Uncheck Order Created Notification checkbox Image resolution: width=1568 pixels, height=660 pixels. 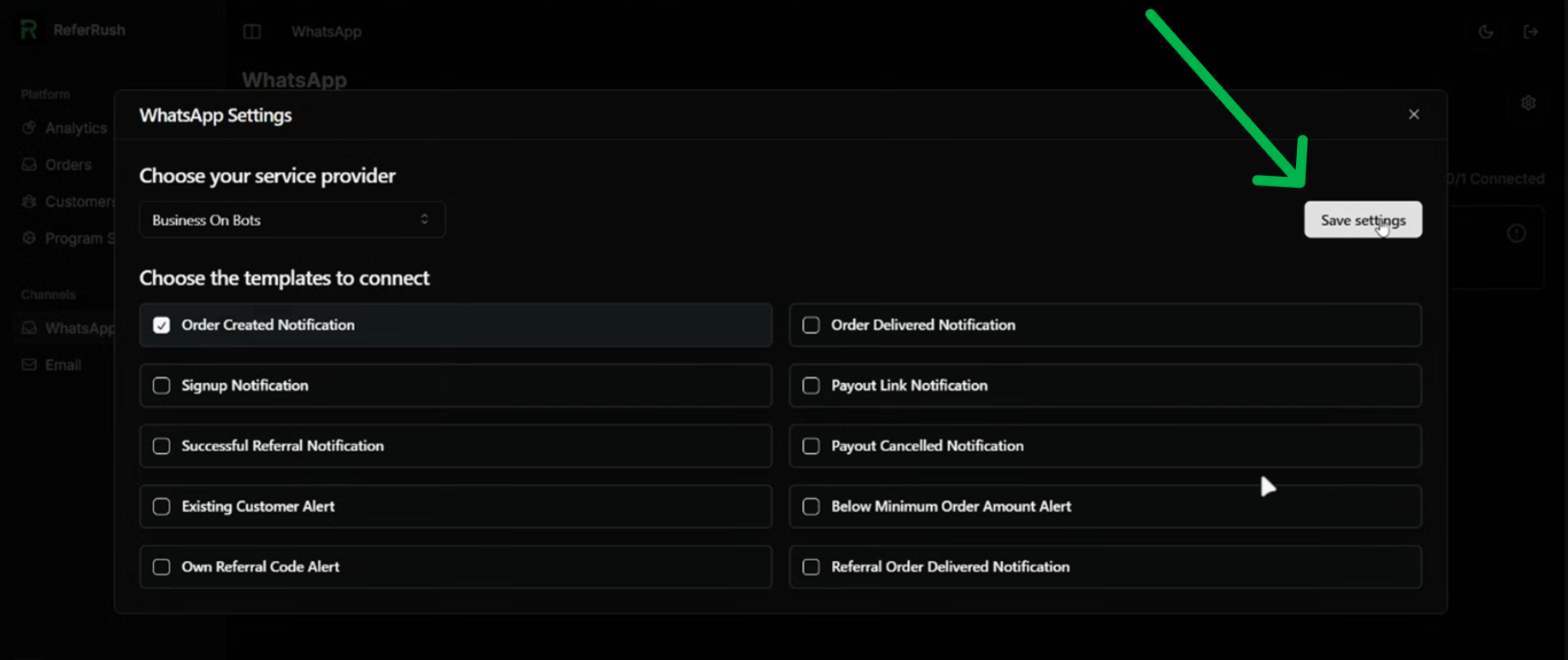point(162,326)
